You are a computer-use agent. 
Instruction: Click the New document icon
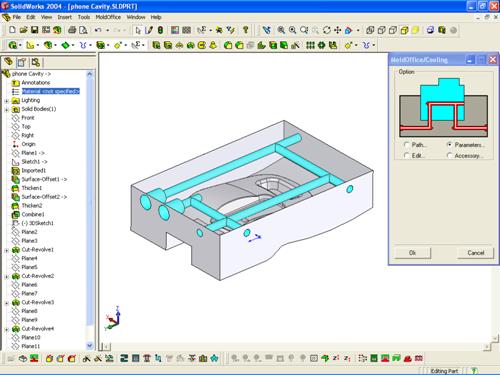pos(12,30)
